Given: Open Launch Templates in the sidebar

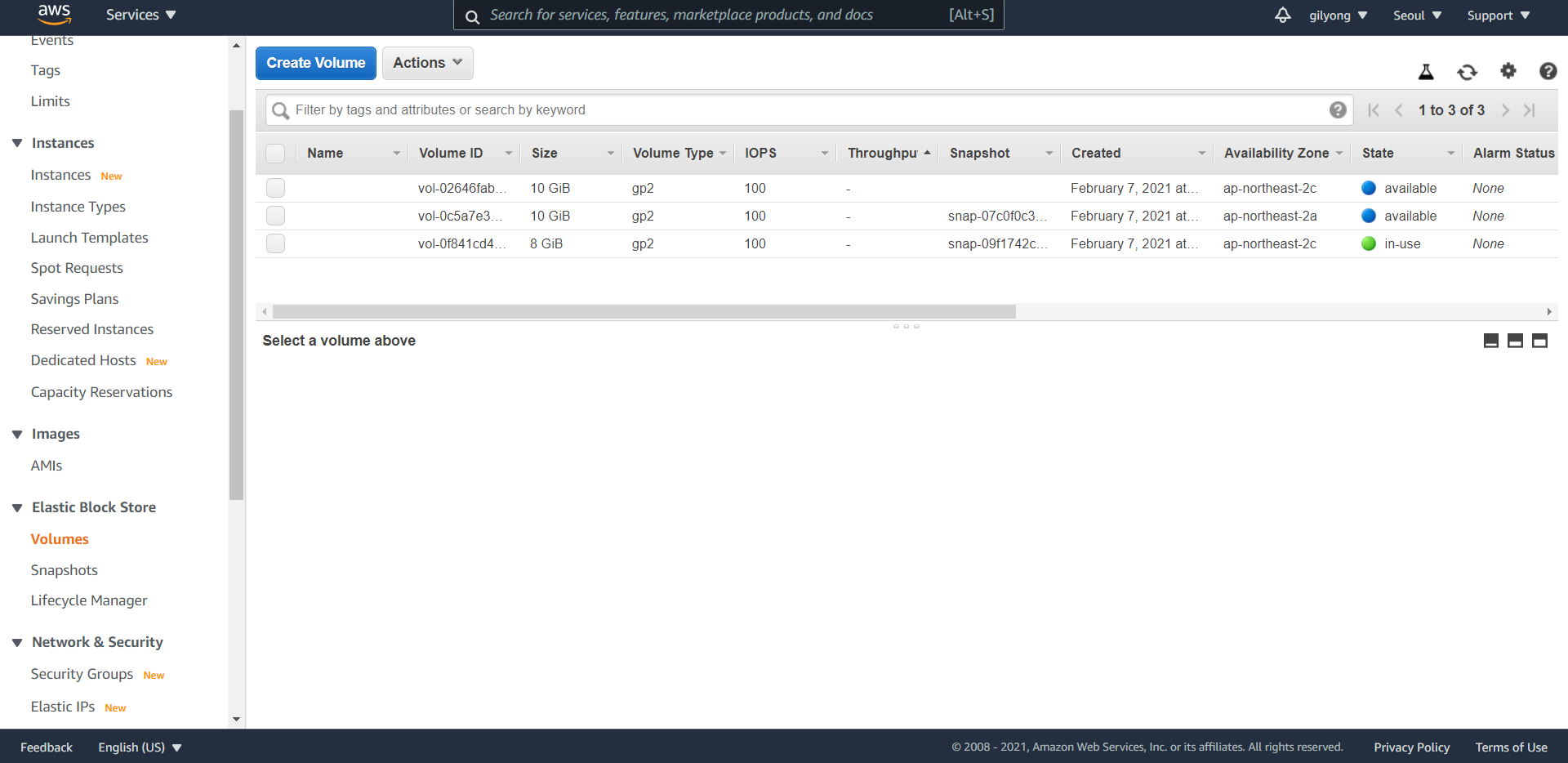Looking at the screenshot, I should 90,238.
